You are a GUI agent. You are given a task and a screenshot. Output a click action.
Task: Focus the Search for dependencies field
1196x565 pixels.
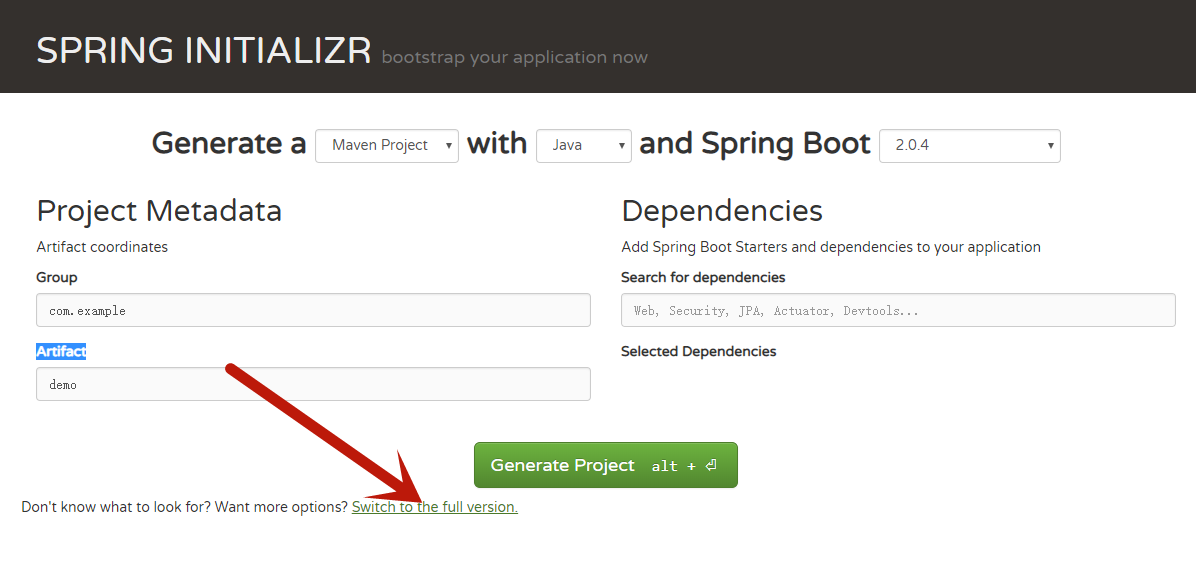(898, 310)
